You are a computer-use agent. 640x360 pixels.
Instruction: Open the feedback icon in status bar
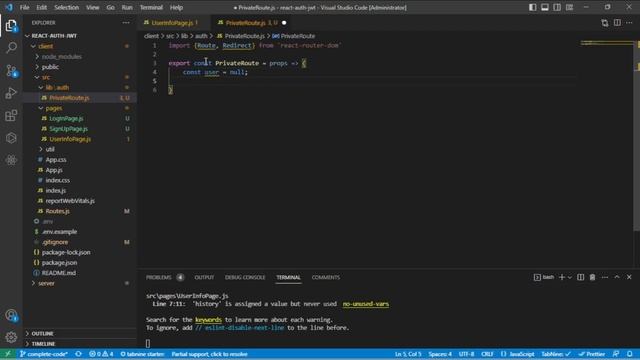[x=616, y=354]
